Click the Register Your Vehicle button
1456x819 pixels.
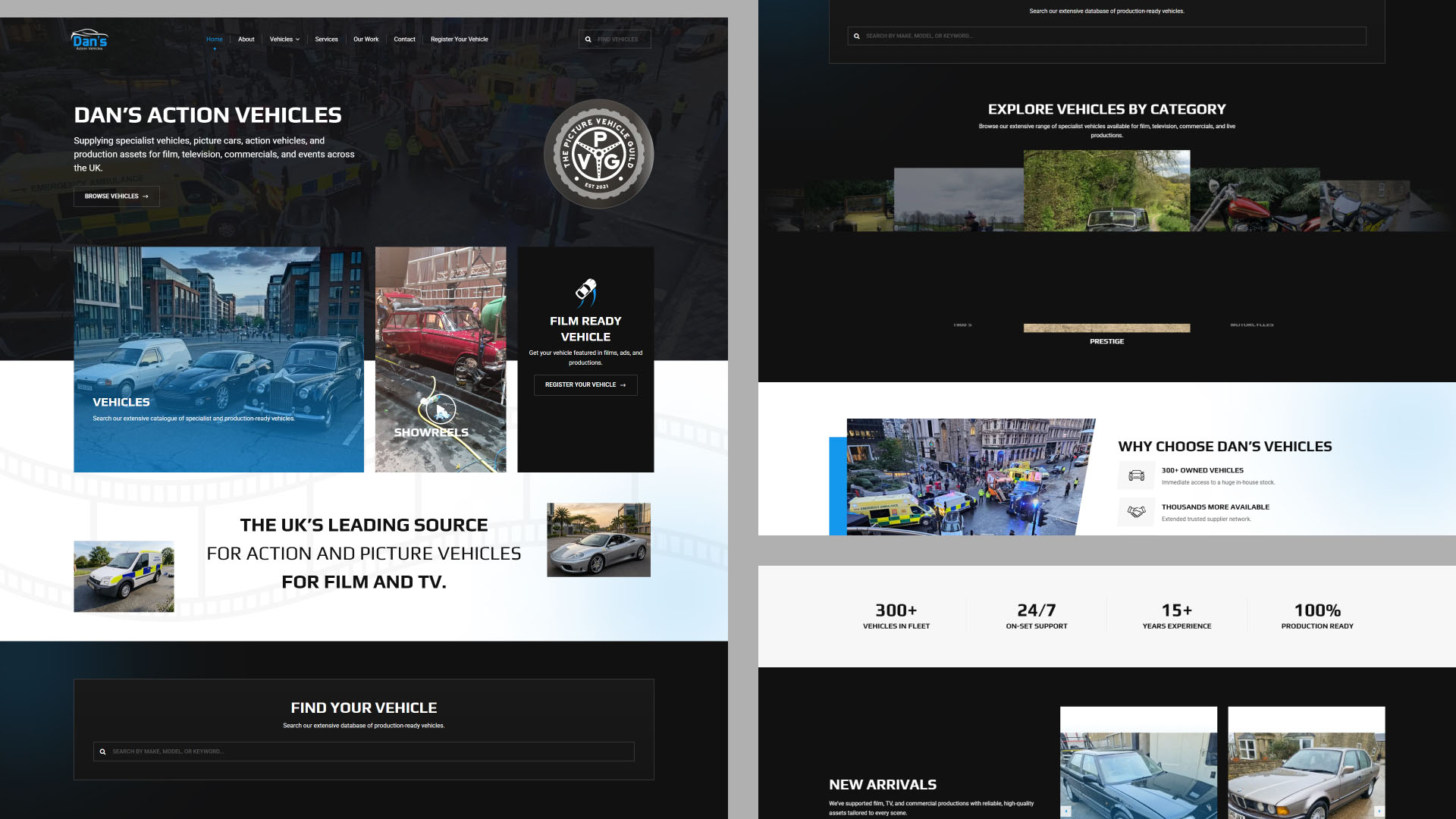coord(585,385)
